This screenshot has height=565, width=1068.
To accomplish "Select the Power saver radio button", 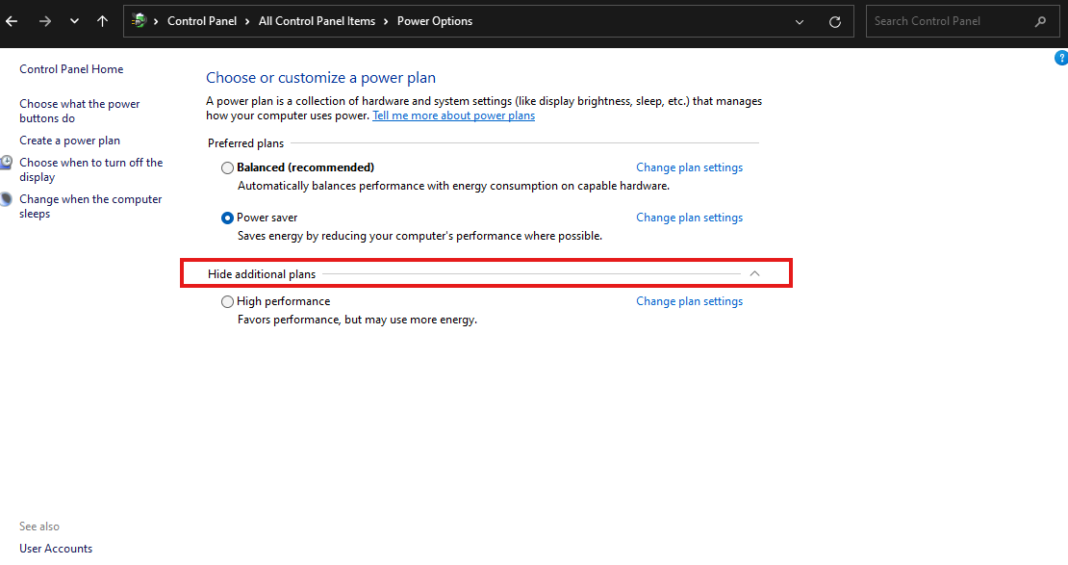I will (x=227, y=218).
